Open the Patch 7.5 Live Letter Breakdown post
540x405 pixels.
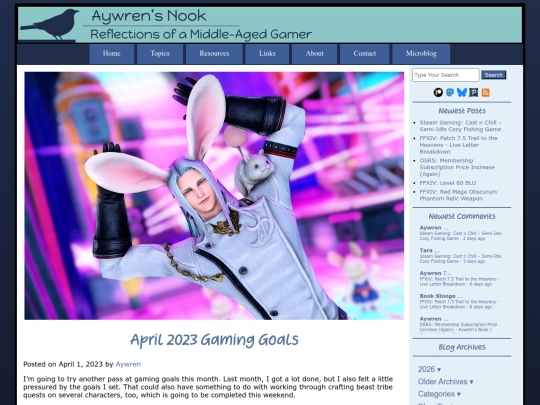458,145
